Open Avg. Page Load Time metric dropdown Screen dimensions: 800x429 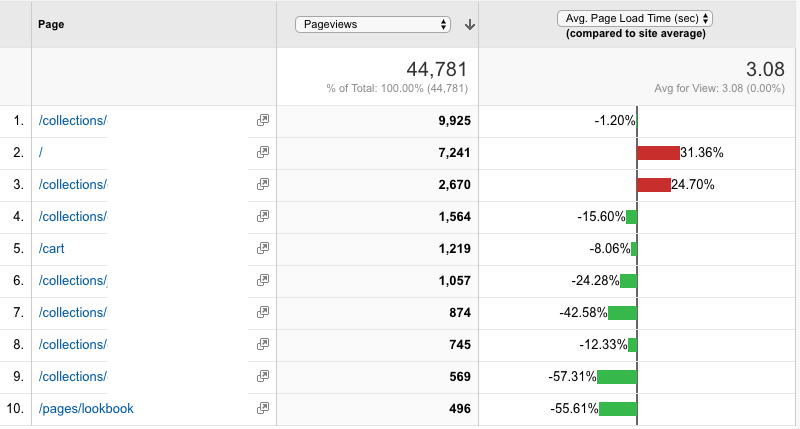(635, 18)
